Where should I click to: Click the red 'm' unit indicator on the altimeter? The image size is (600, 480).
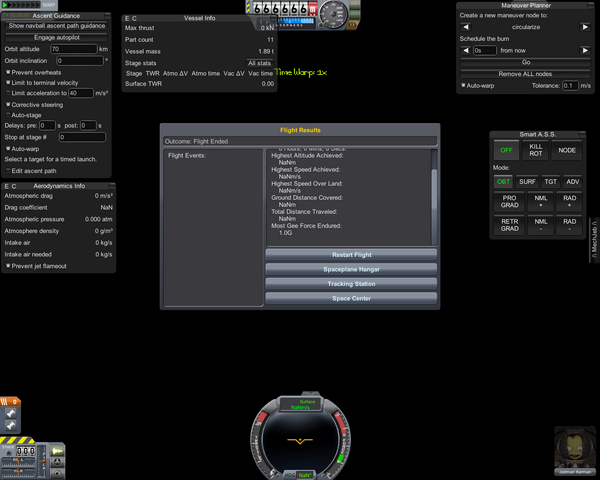tap(313, 8)
